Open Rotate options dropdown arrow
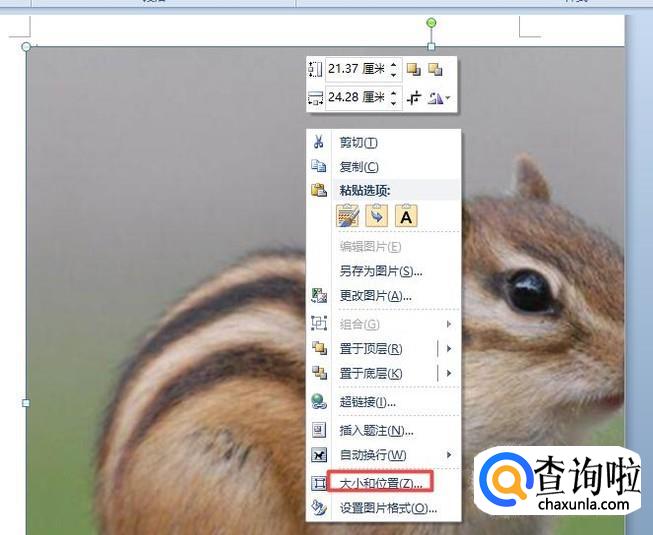This screenshot has height=535, width=653. (x=448, y=98)
